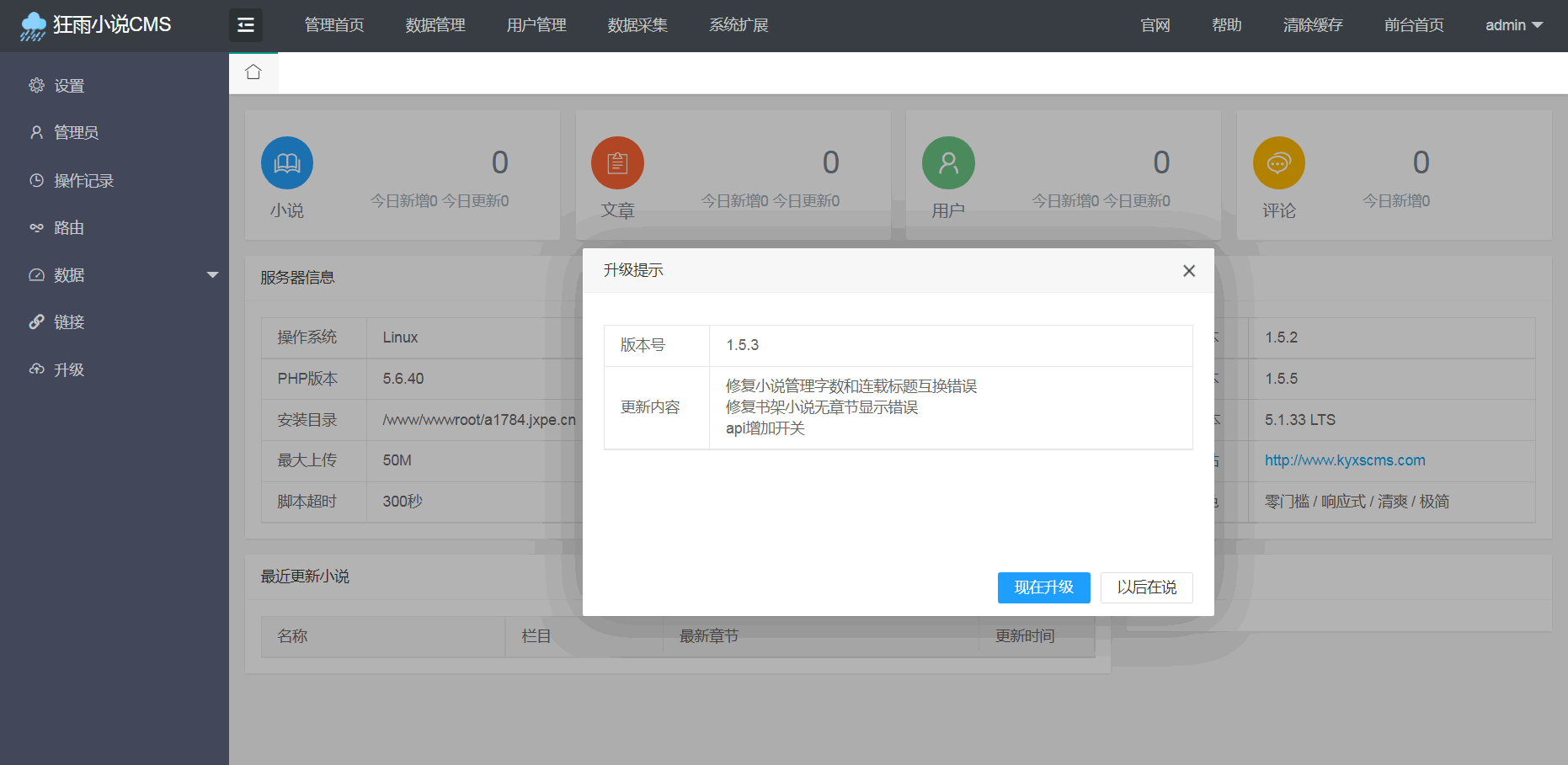Click the upgrade cloud icon in sidebar
1568x765 pixels.
36,369
